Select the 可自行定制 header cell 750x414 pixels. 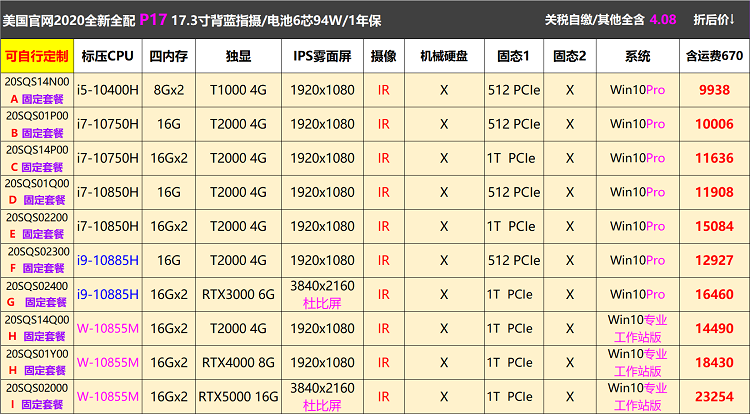(37, 55)
